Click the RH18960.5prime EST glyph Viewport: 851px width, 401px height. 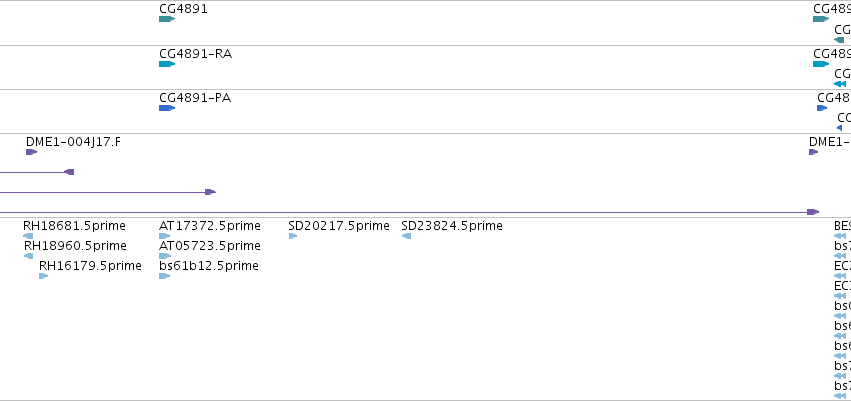click(28, 256)
